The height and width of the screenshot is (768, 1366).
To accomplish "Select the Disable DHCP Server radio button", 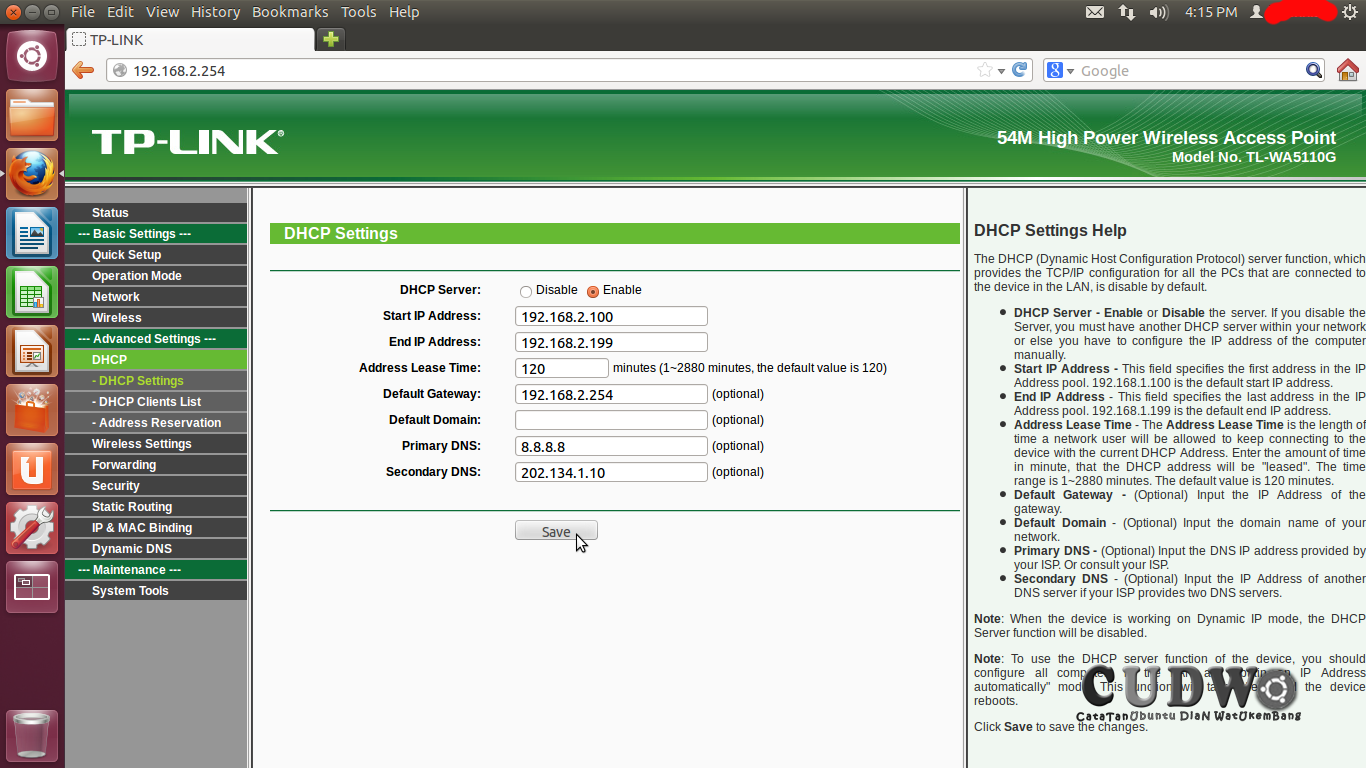I will [x=526, y=291].
